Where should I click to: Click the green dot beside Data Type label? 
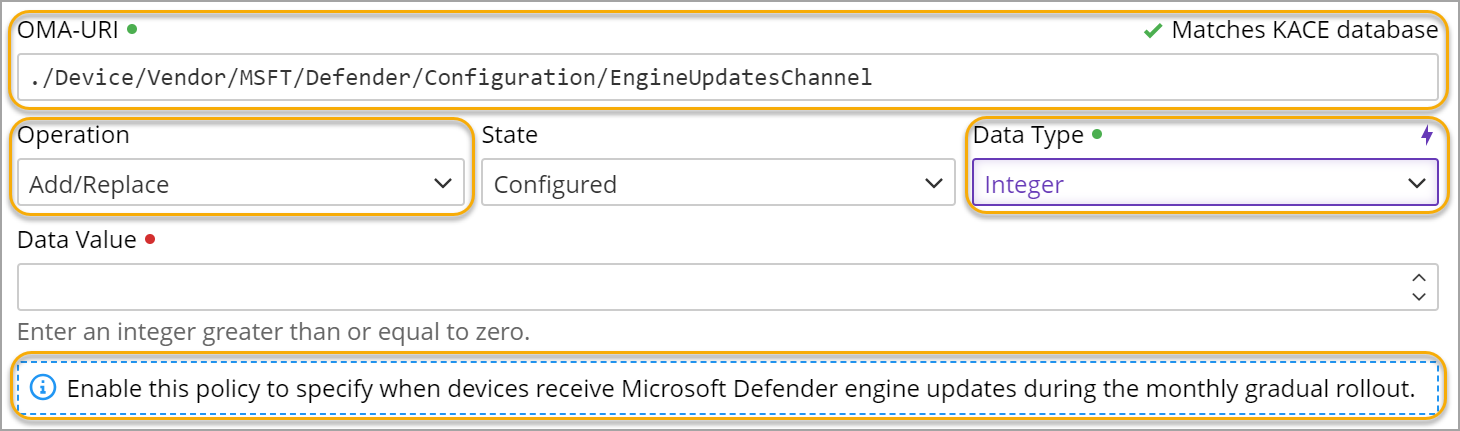1097,134
